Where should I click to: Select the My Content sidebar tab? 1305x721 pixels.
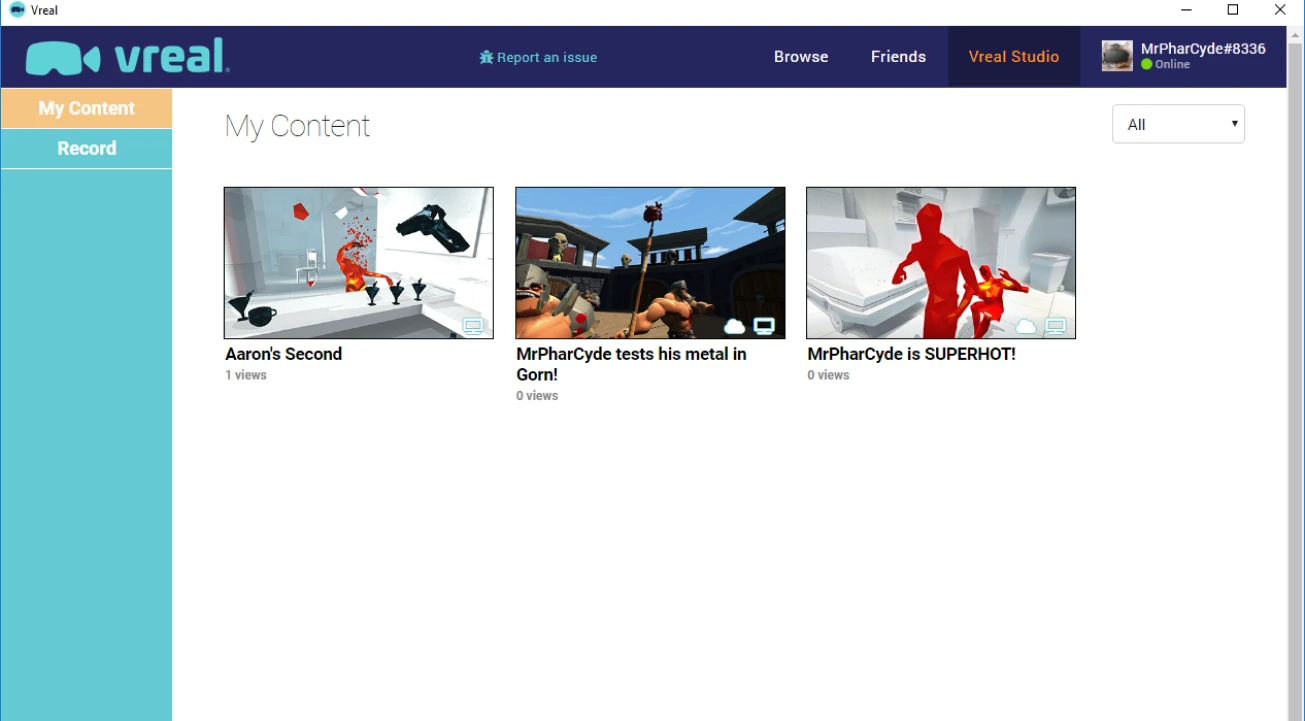tap(87, 108)
